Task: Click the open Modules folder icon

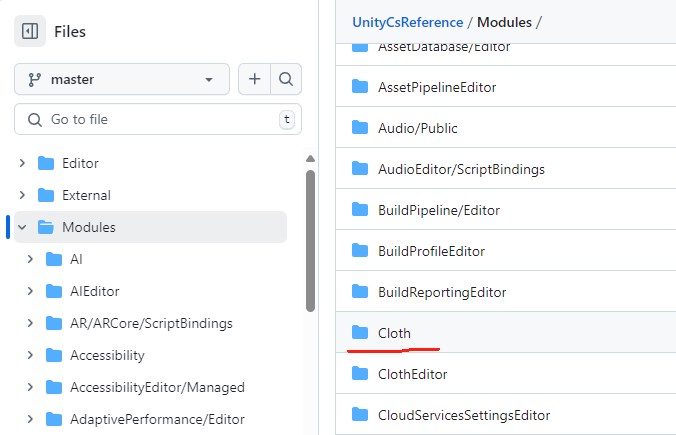Action: [46, 227]
